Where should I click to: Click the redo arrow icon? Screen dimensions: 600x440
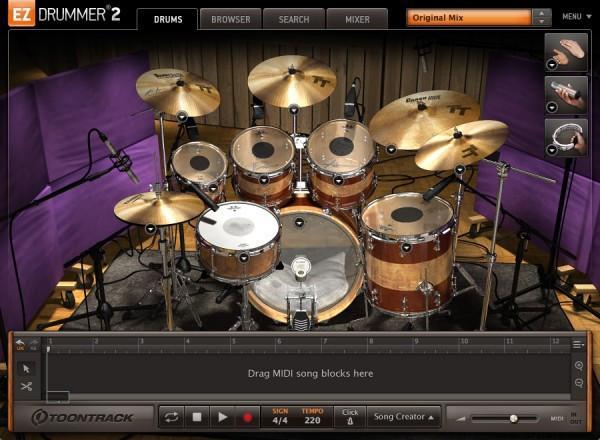click(x=34, y=344)
